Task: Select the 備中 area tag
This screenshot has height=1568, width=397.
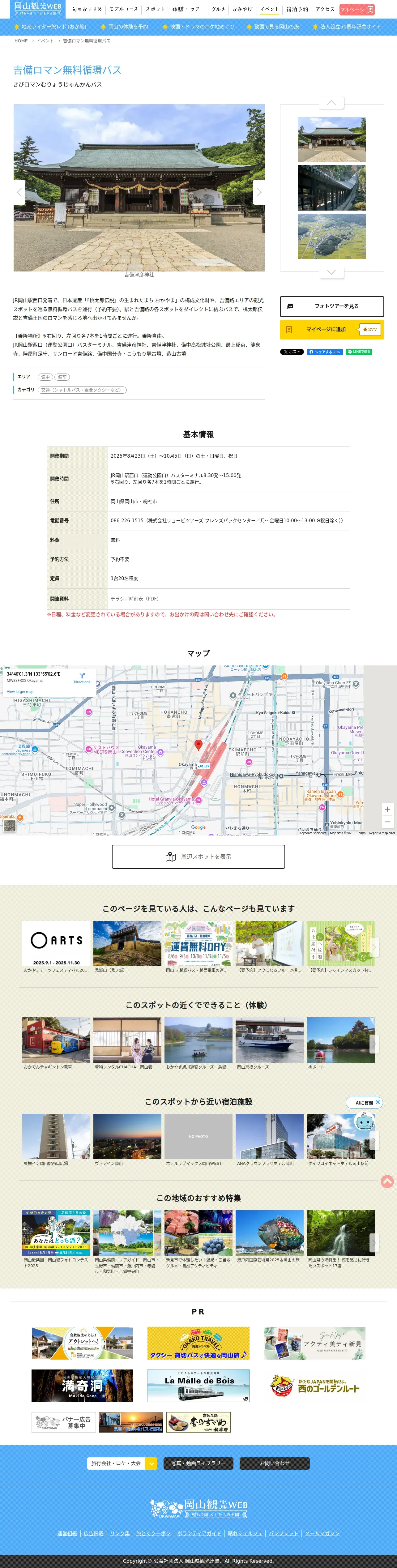Action: click(x=46, y=377)
